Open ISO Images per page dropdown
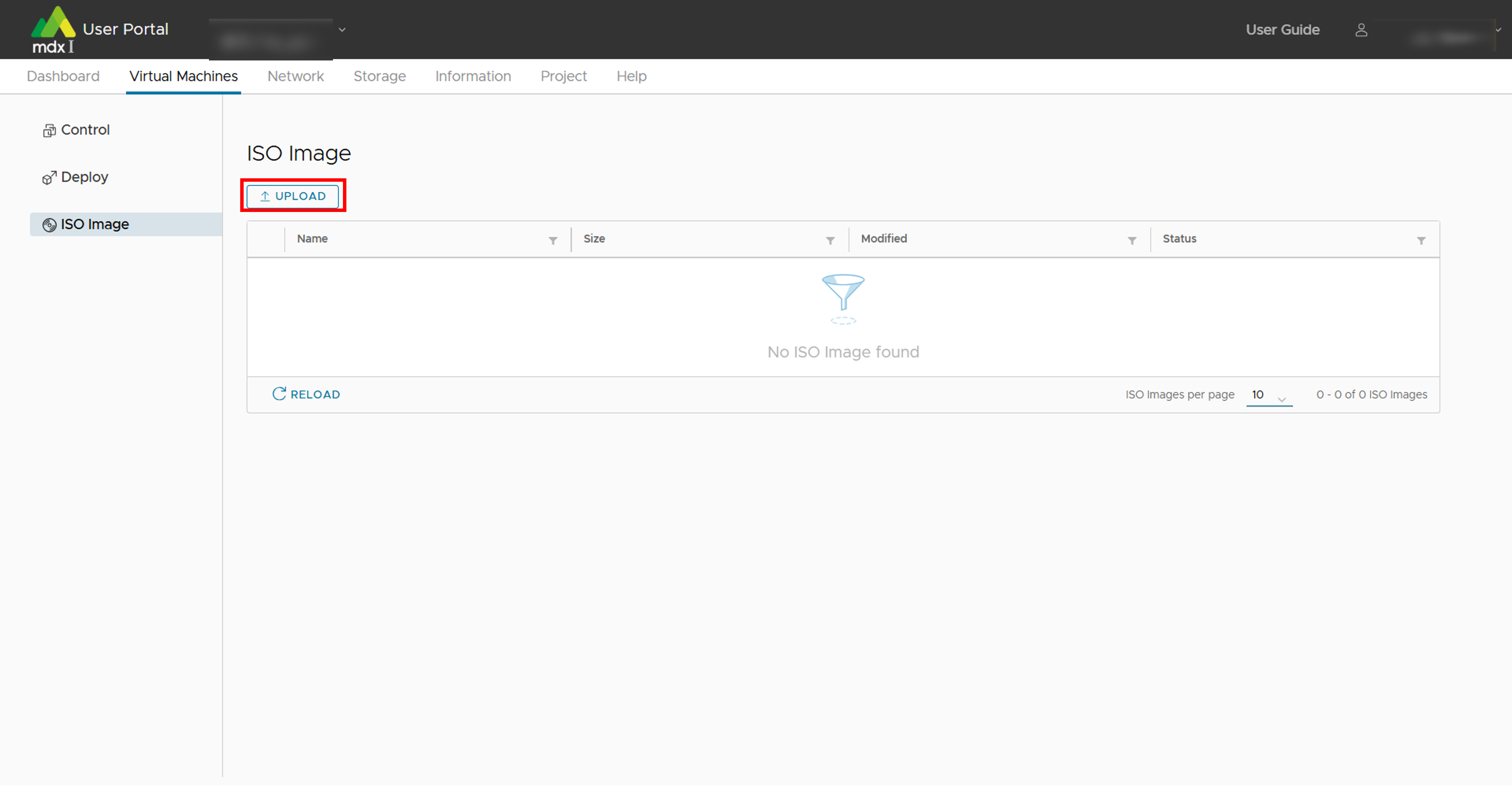Screen dimensions: 1512x785 pyautogui.click(x=1269, y=395)
